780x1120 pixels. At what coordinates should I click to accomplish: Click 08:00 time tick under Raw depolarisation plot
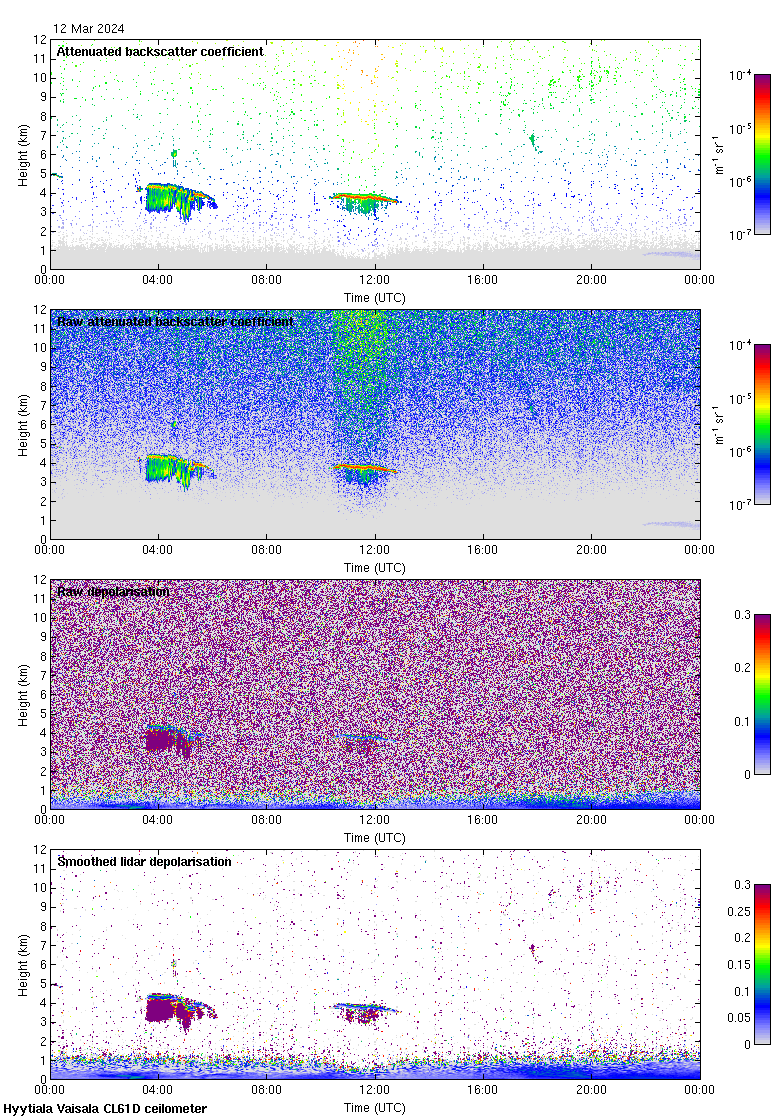pos(266,820)
